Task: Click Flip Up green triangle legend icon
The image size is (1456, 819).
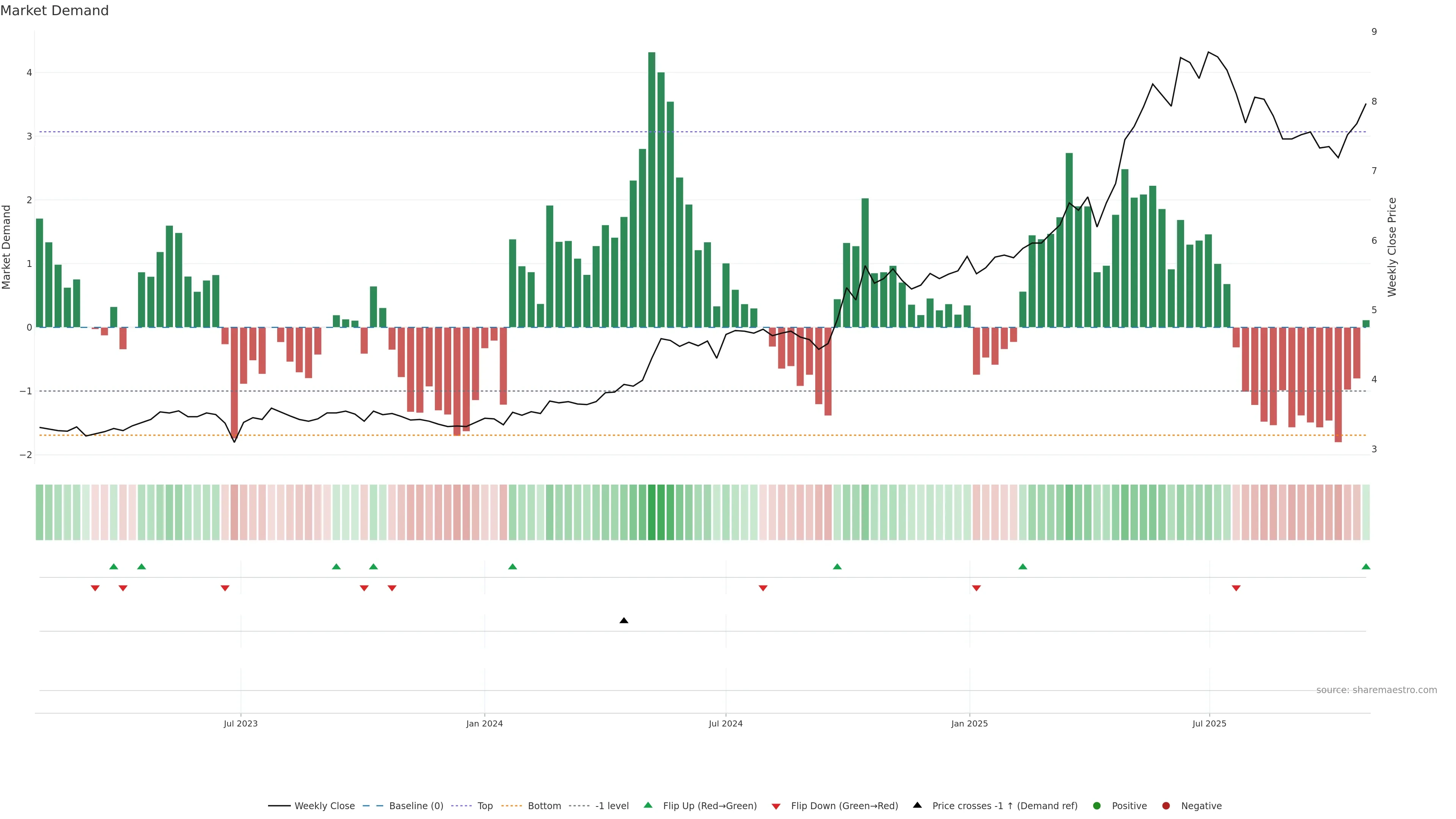Action: pyautogui.click(x=648, y=805)
